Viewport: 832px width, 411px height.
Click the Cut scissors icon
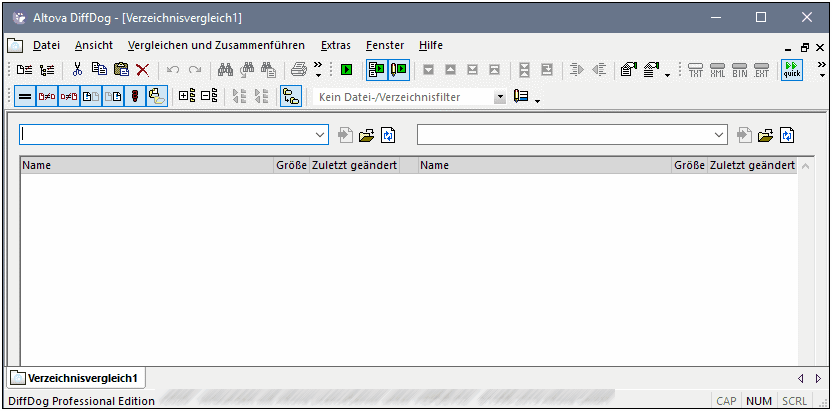[x=77, y=69]
